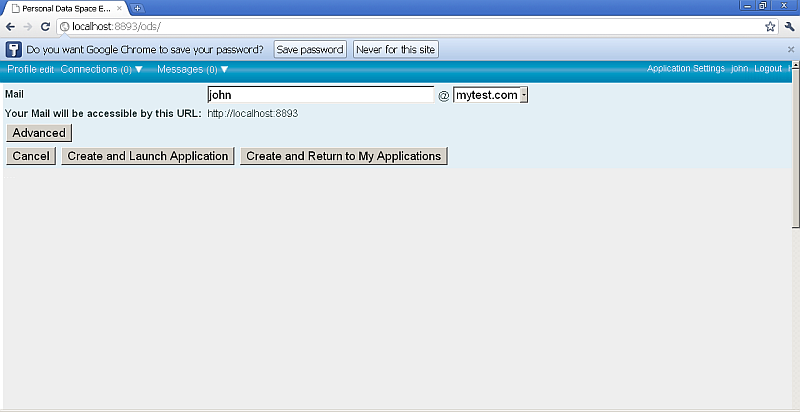Expand the Connections (0) menu
The height and width of the screenshot is (412, 800).
[x=102, y=69]
